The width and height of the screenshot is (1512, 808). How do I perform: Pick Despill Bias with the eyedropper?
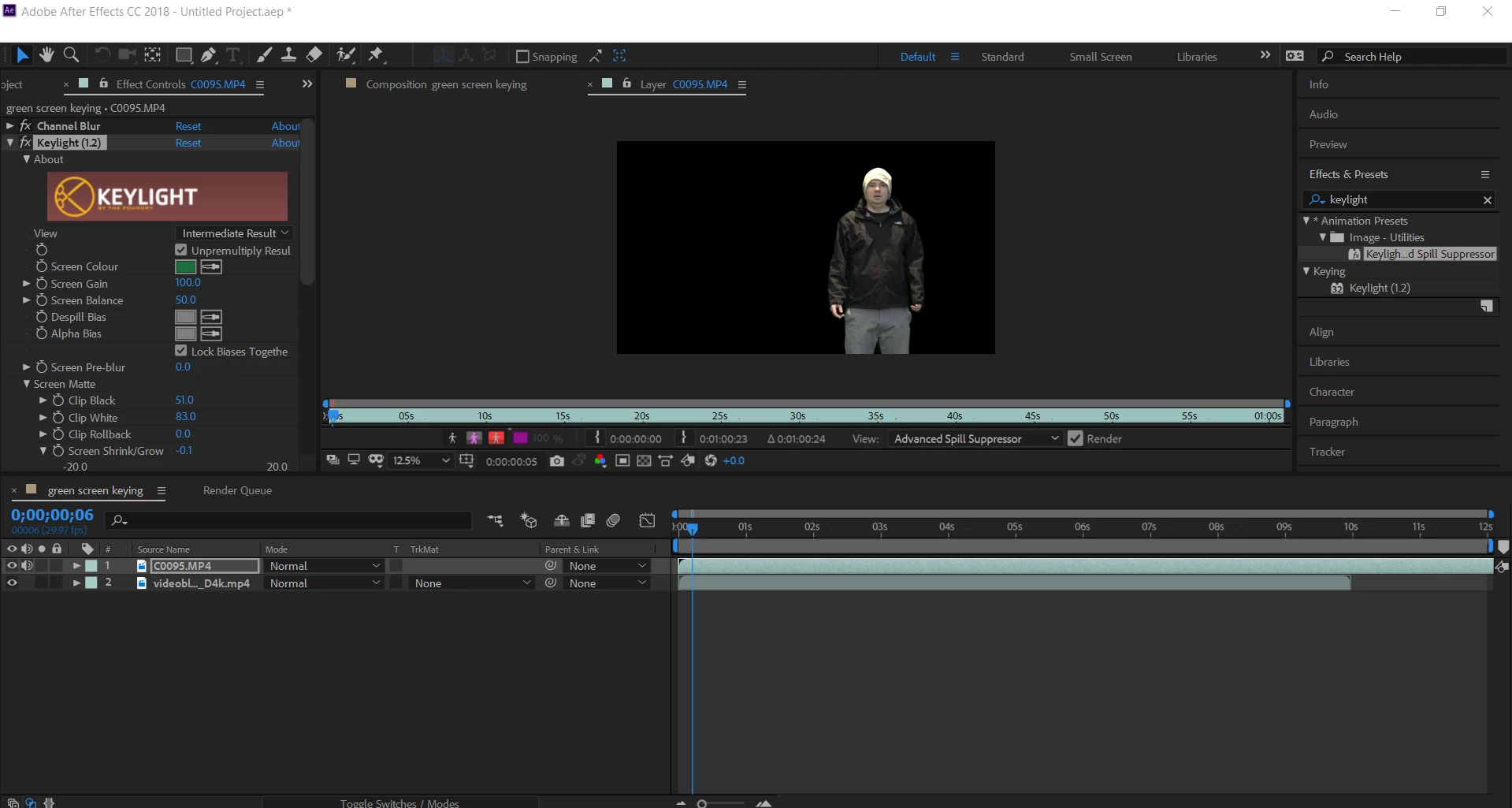[211, 317]
